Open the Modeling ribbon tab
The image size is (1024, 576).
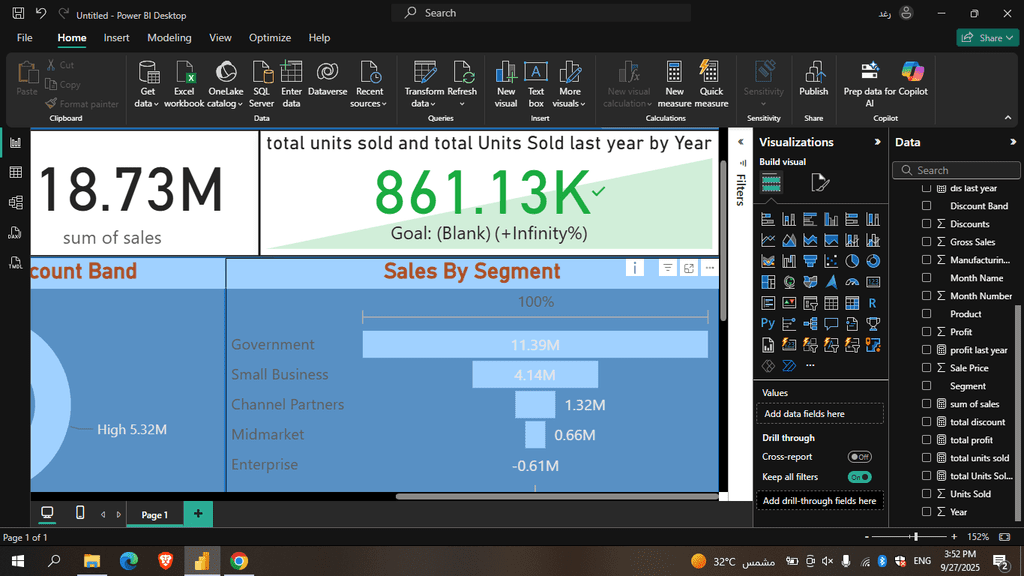pos(169,38)
